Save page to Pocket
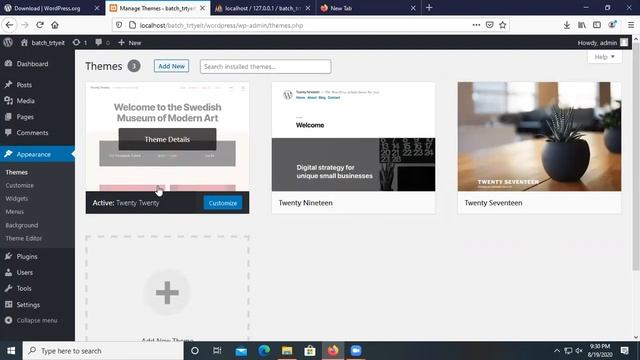This screenshot has height=360, width=640. [489, 25]
